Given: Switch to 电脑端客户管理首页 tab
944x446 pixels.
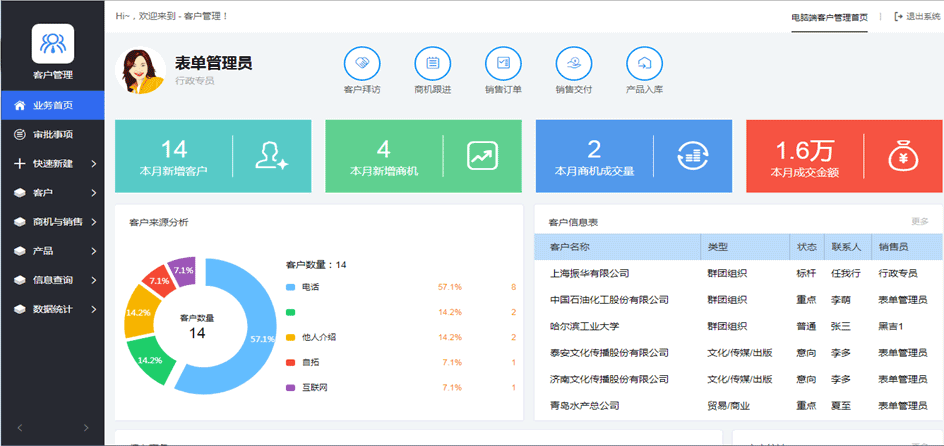Looking at the screenshot, I should click(x=829, y=17).
